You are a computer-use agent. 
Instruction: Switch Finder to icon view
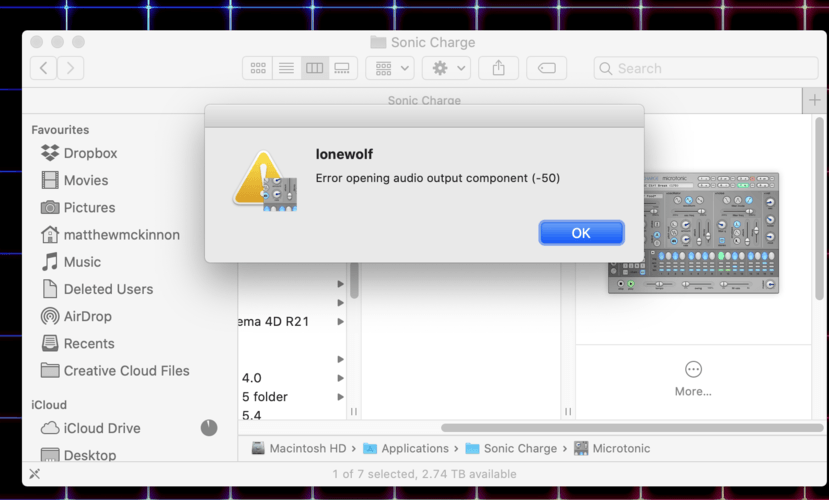(x=257, y=68)
